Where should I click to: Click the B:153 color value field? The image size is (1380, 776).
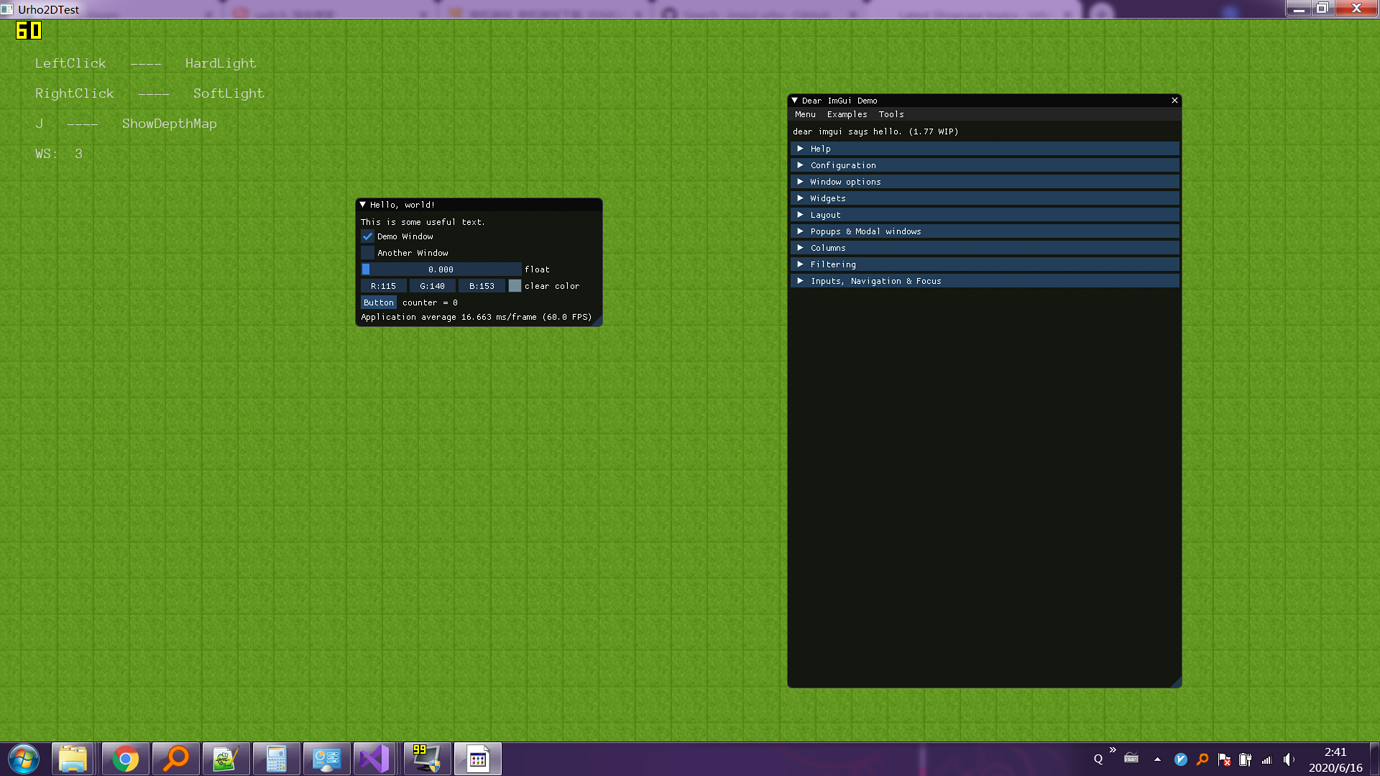click(x=482, y=286)
